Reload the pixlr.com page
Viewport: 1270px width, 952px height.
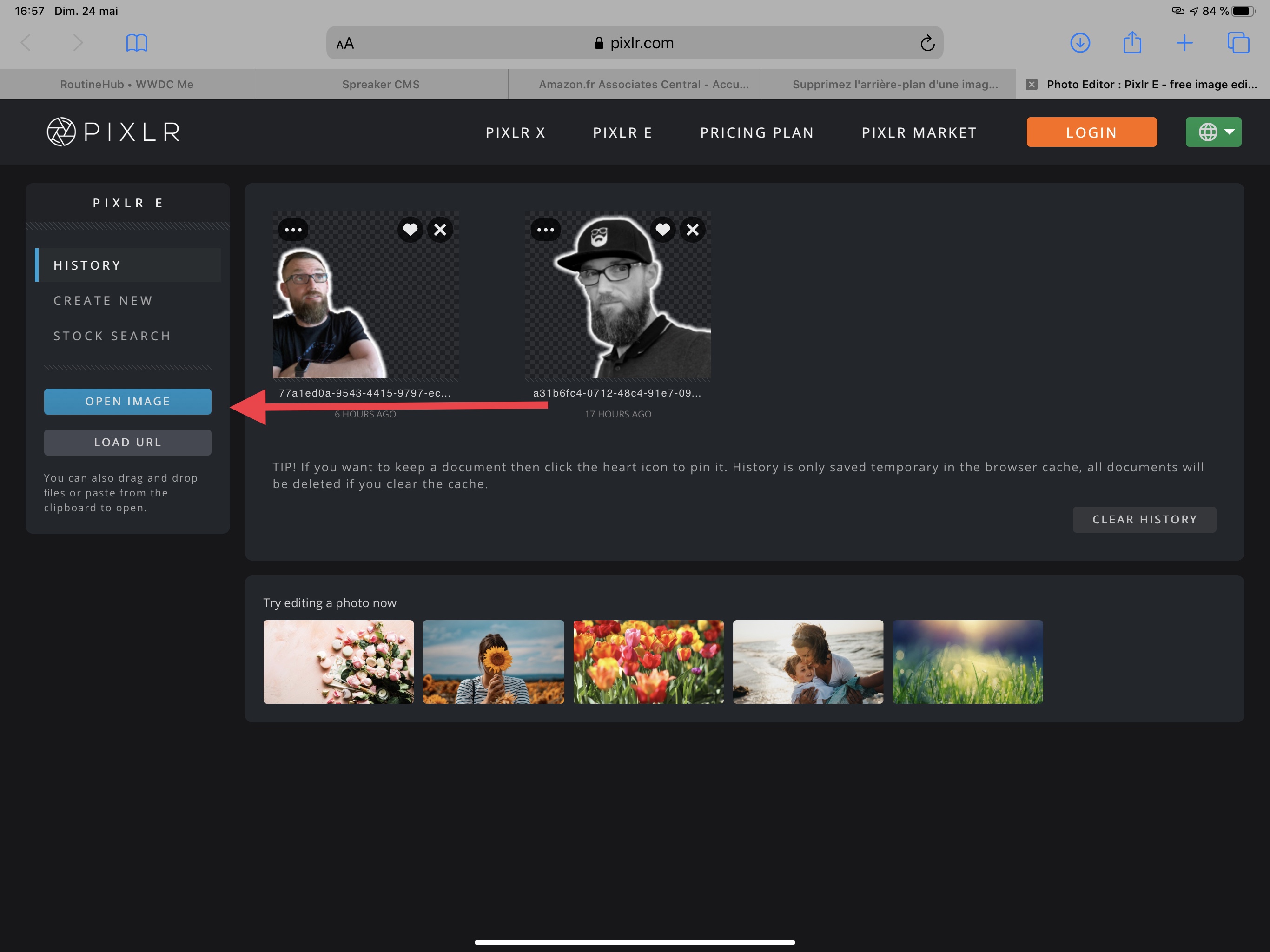(926, 43)
